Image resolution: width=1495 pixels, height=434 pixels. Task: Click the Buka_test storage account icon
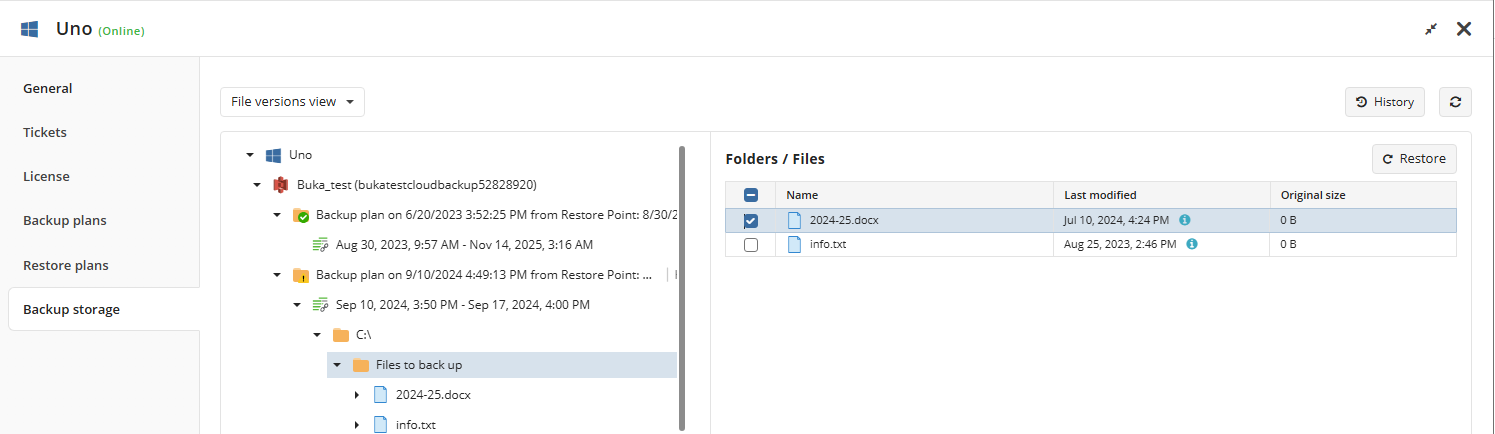281,185
